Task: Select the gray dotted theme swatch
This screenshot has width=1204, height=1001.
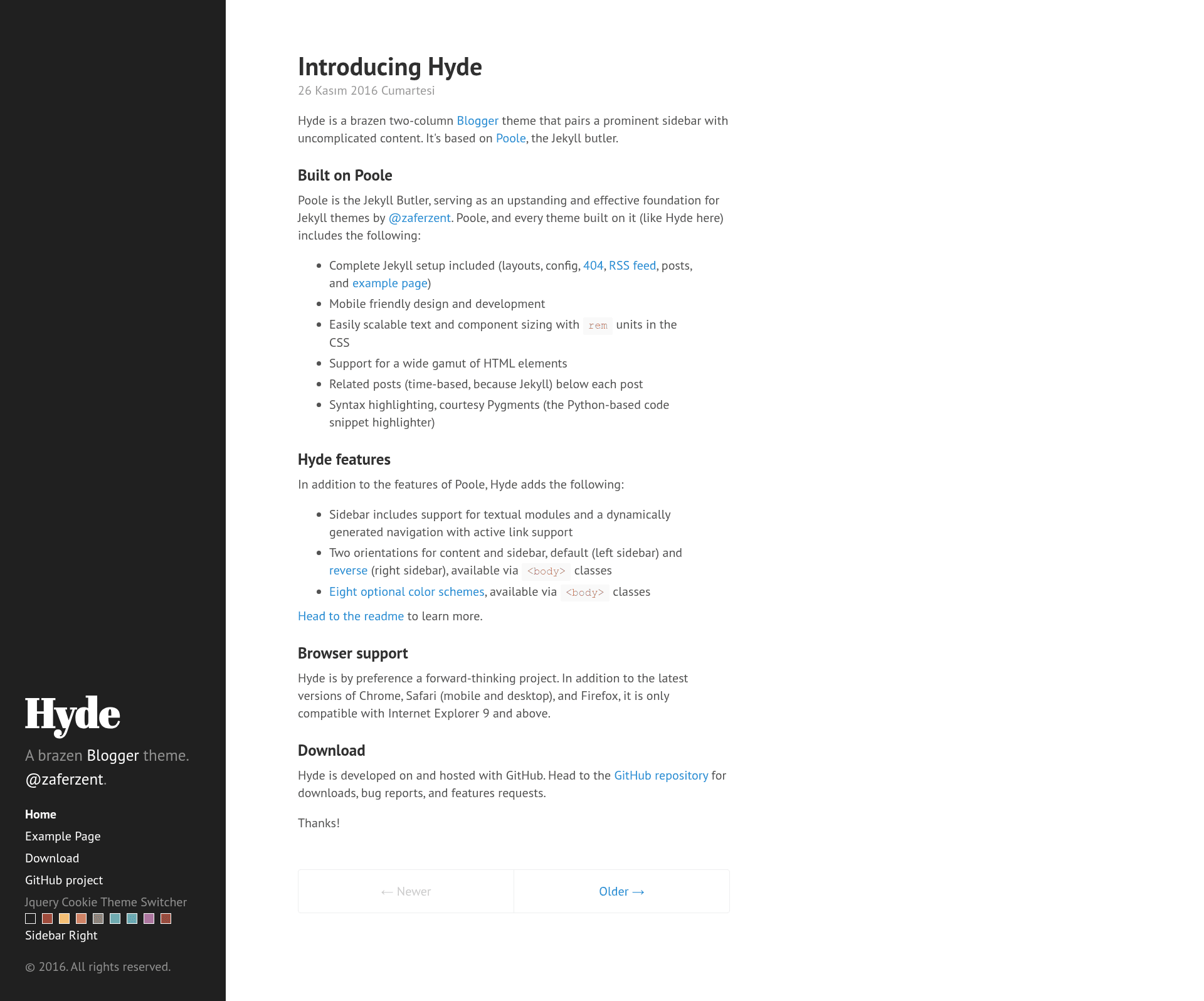Action: (x=98, y=918)
